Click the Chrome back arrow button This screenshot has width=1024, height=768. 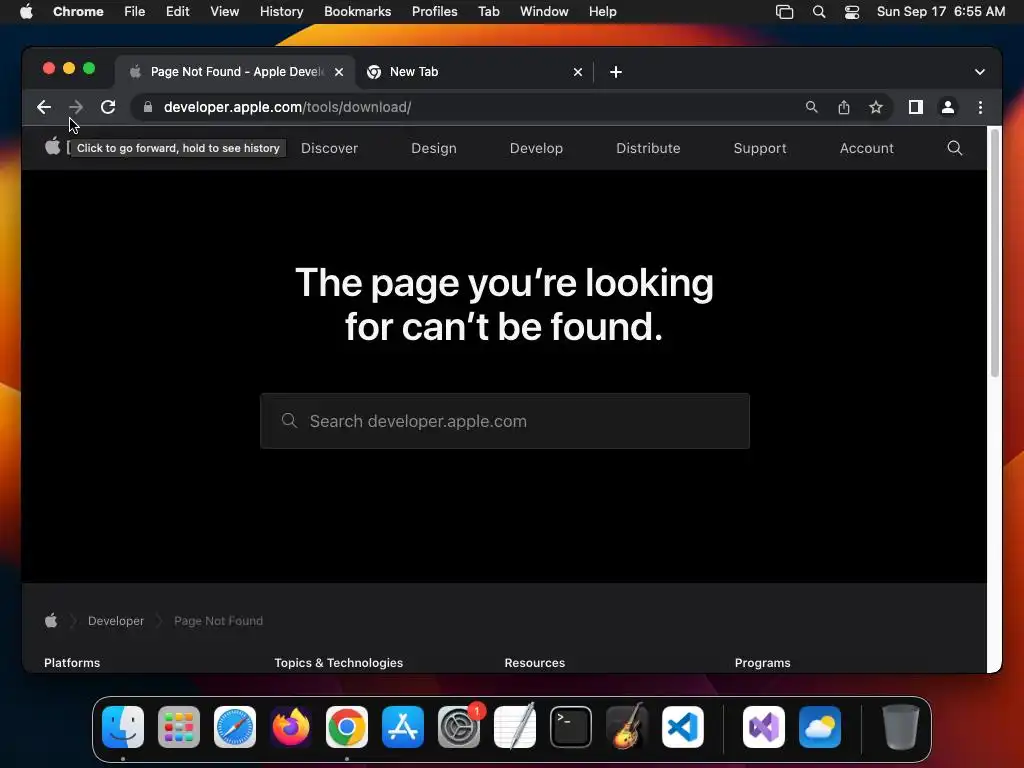point(44,107)
